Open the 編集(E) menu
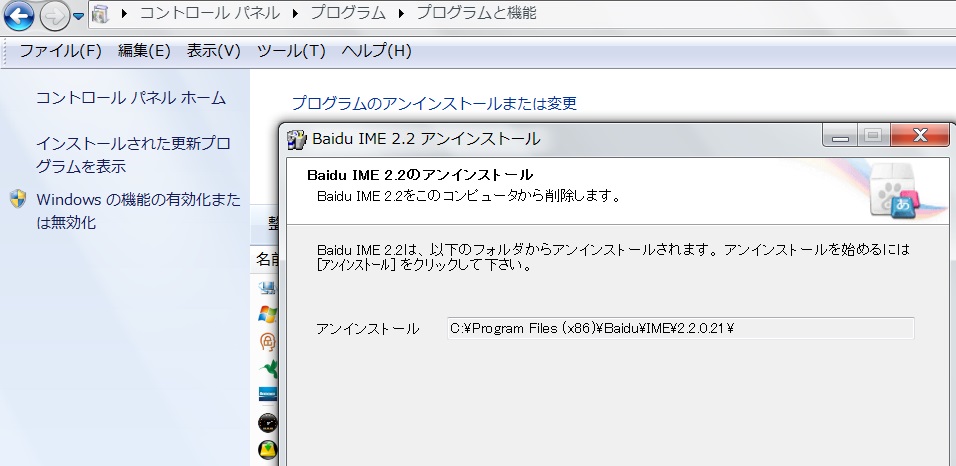 [x=144, y=51]
